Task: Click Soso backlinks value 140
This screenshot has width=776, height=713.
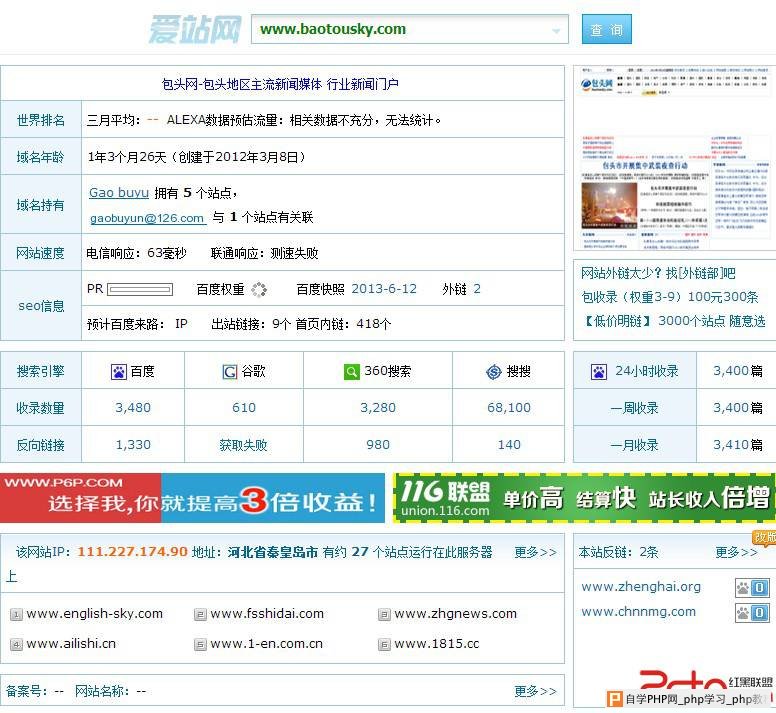Action: tap(509, 445)
